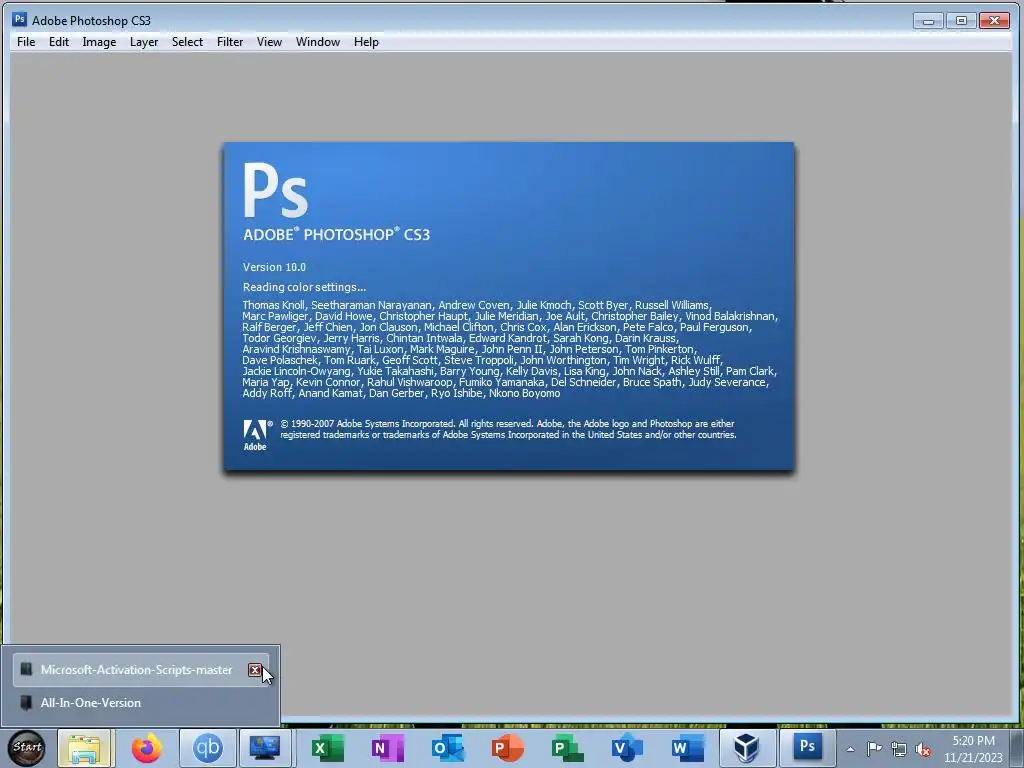Open the Start menu
1024x768 pixels.
[x=27, y=747]
